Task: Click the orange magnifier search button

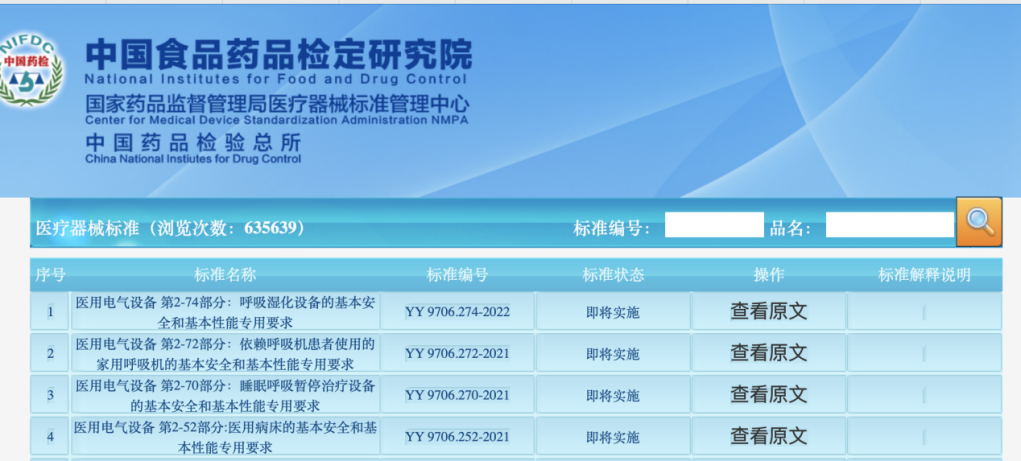Action: (x=978, y=222)
